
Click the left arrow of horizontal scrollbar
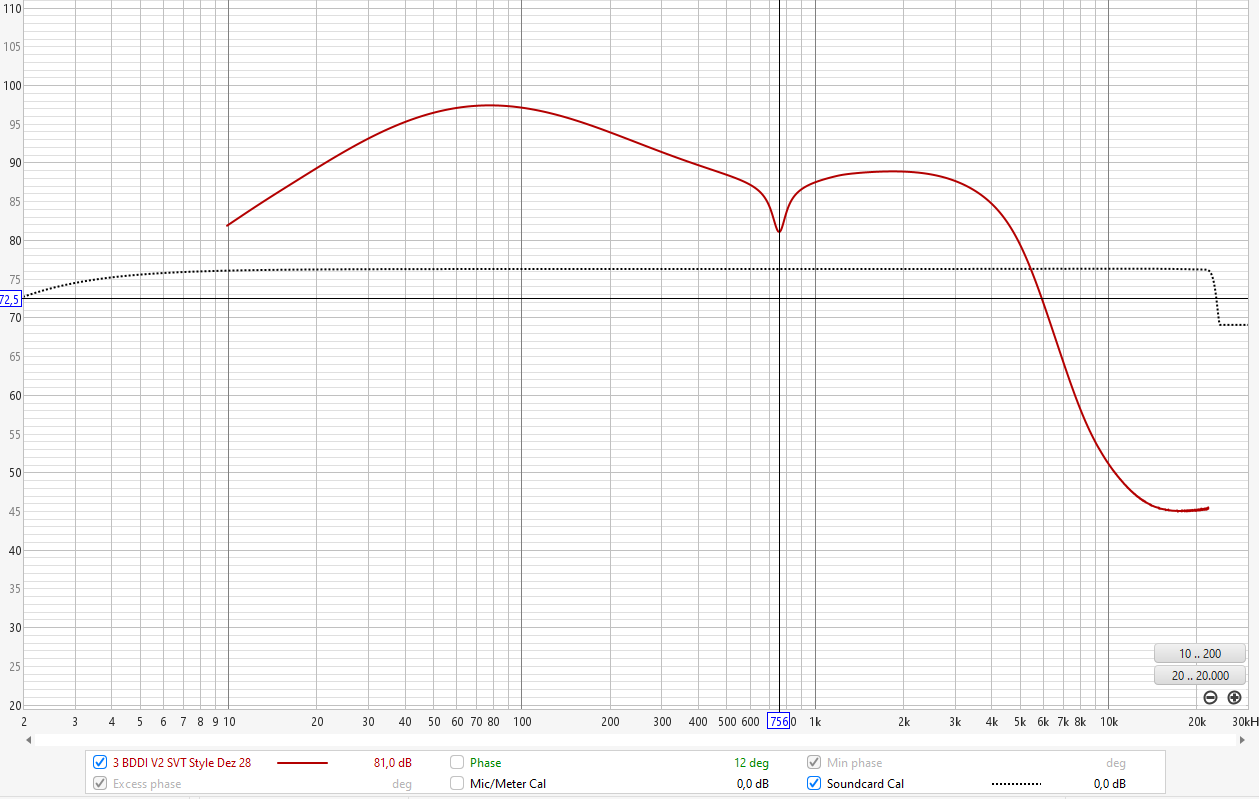(30, 740)
